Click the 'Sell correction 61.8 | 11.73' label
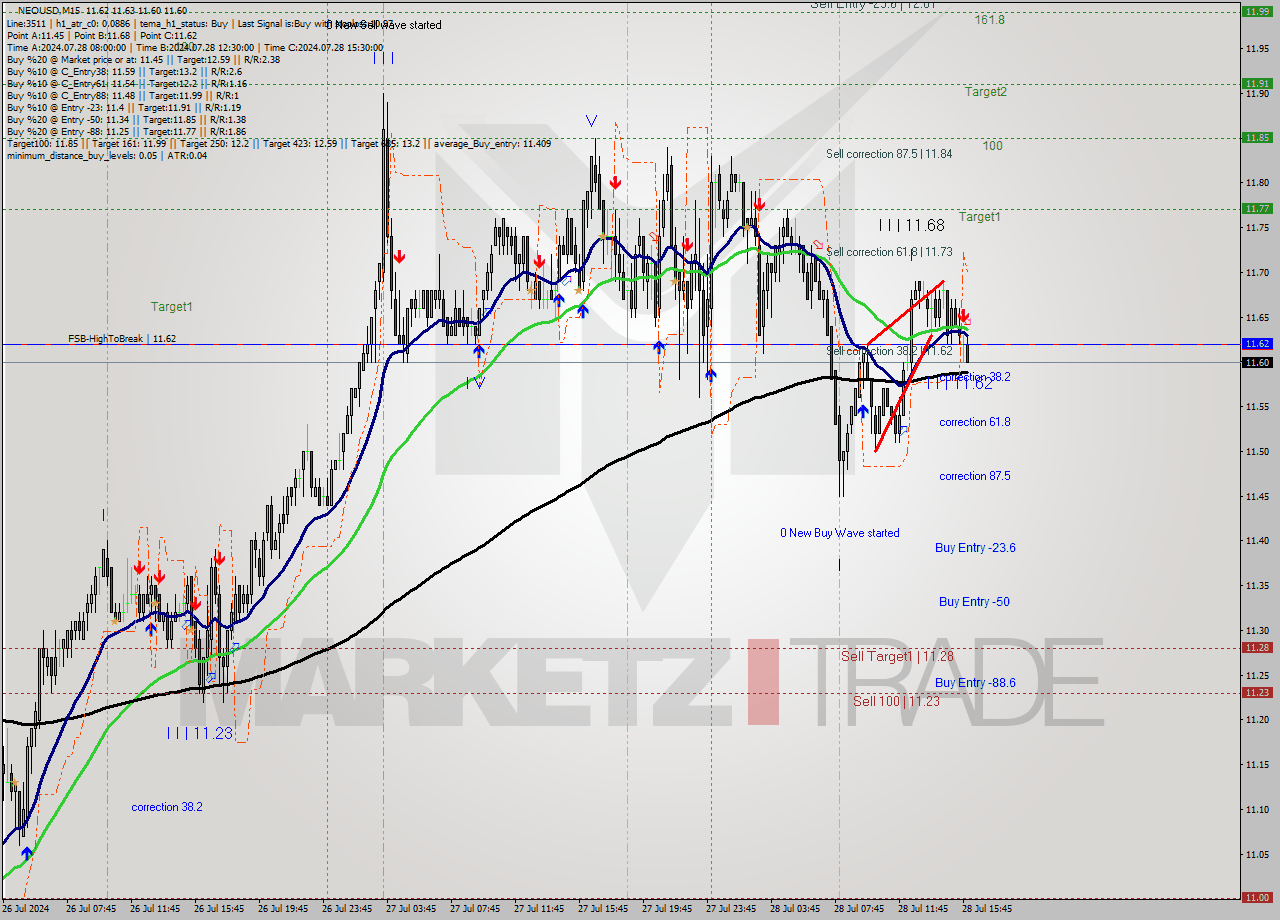The image size is (1280, 920). (x=889, y=252)
